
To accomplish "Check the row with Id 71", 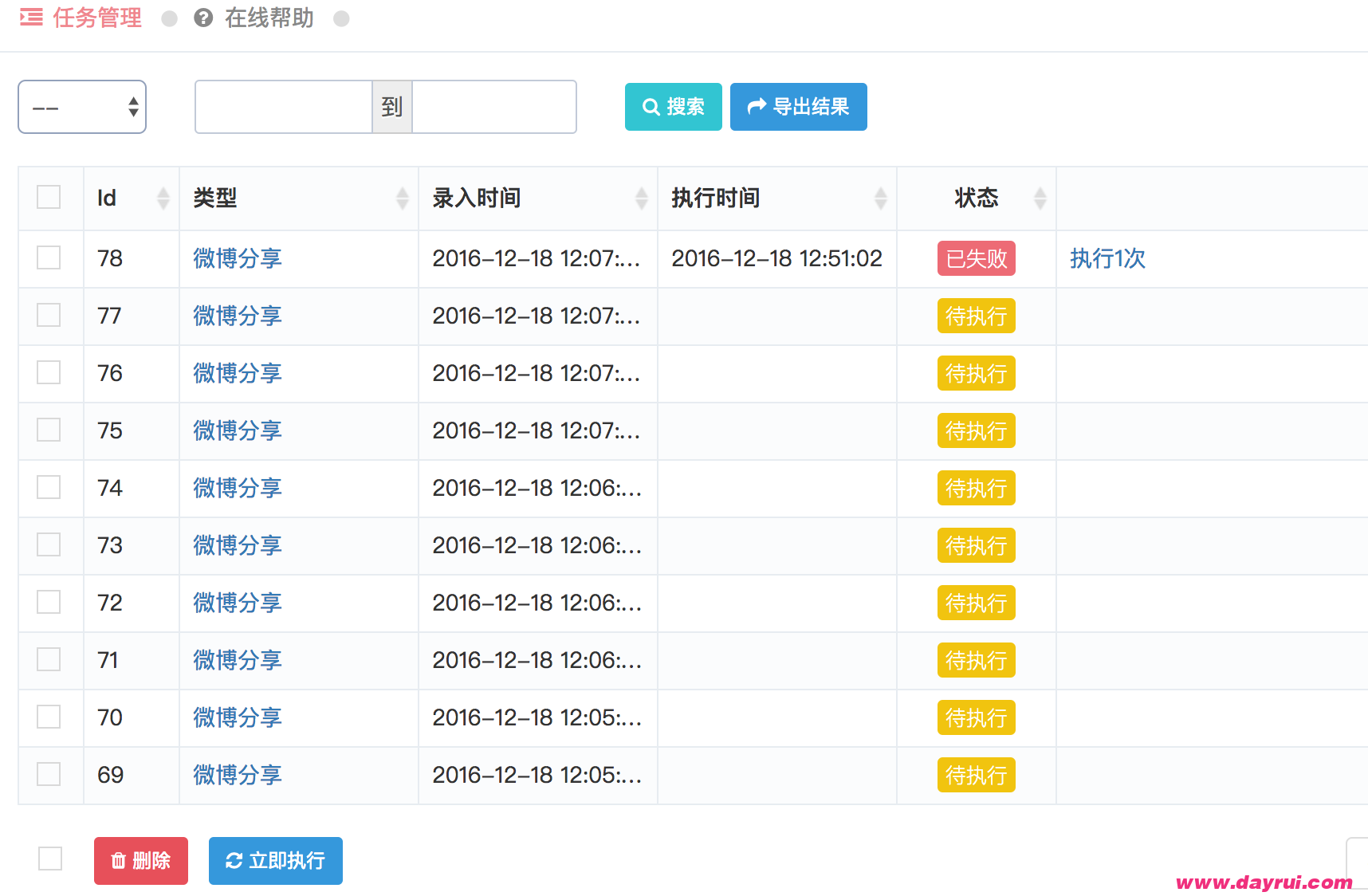I will 49,659.
